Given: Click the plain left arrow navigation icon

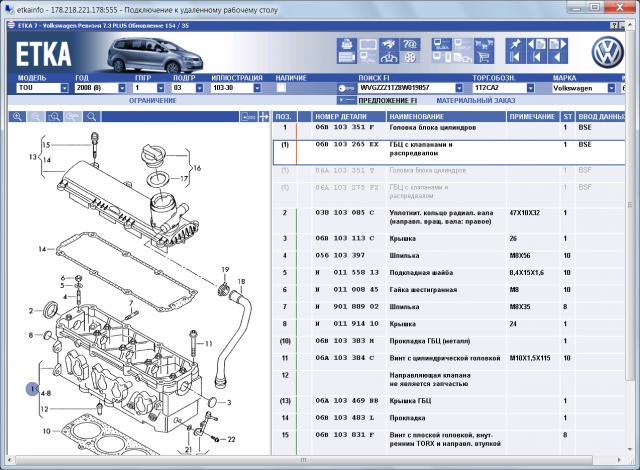Looking at the screenshot, I should (x=558, y=57).
